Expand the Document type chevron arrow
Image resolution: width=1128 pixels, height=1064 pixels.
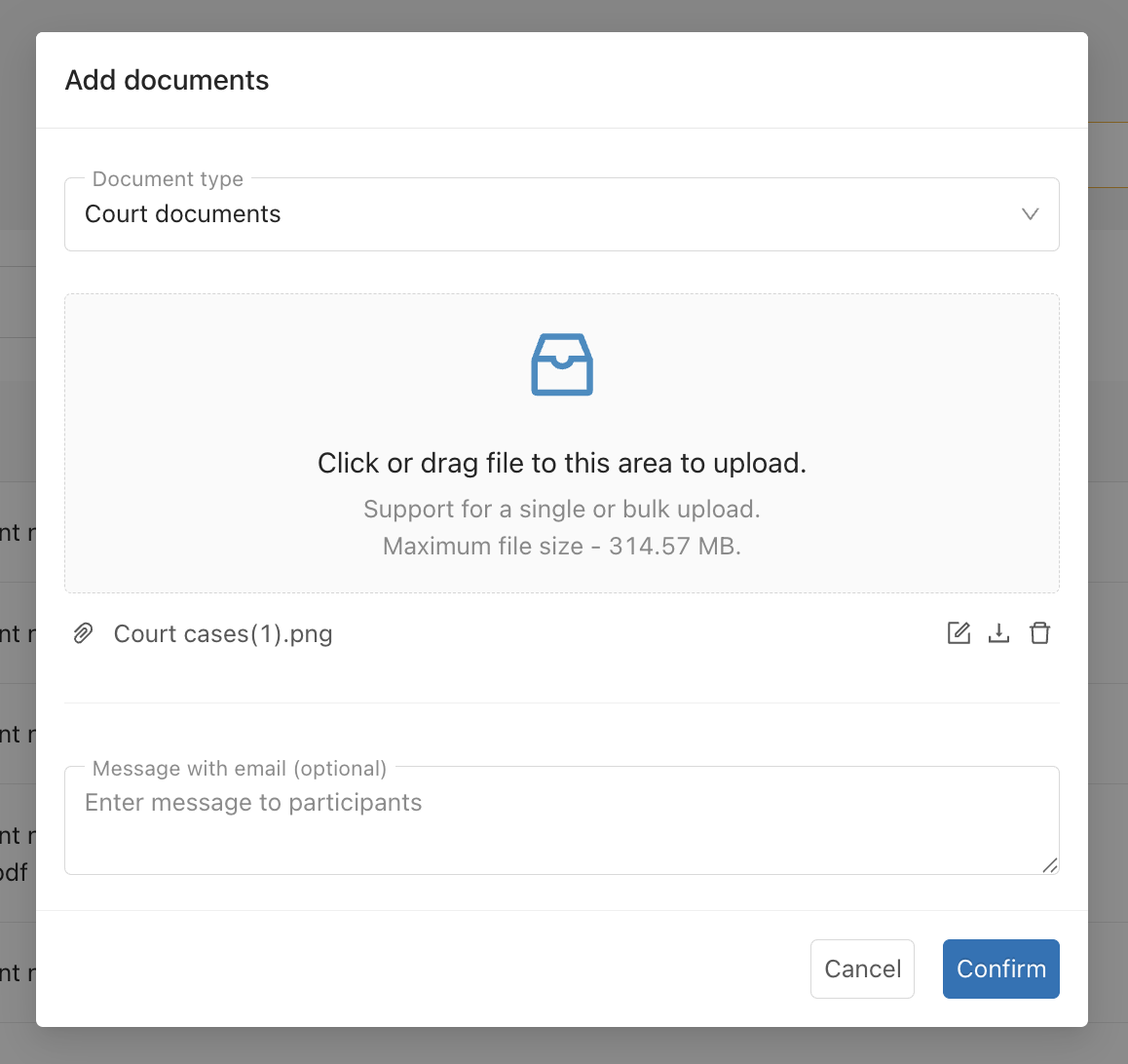[x=1031, y=213]
